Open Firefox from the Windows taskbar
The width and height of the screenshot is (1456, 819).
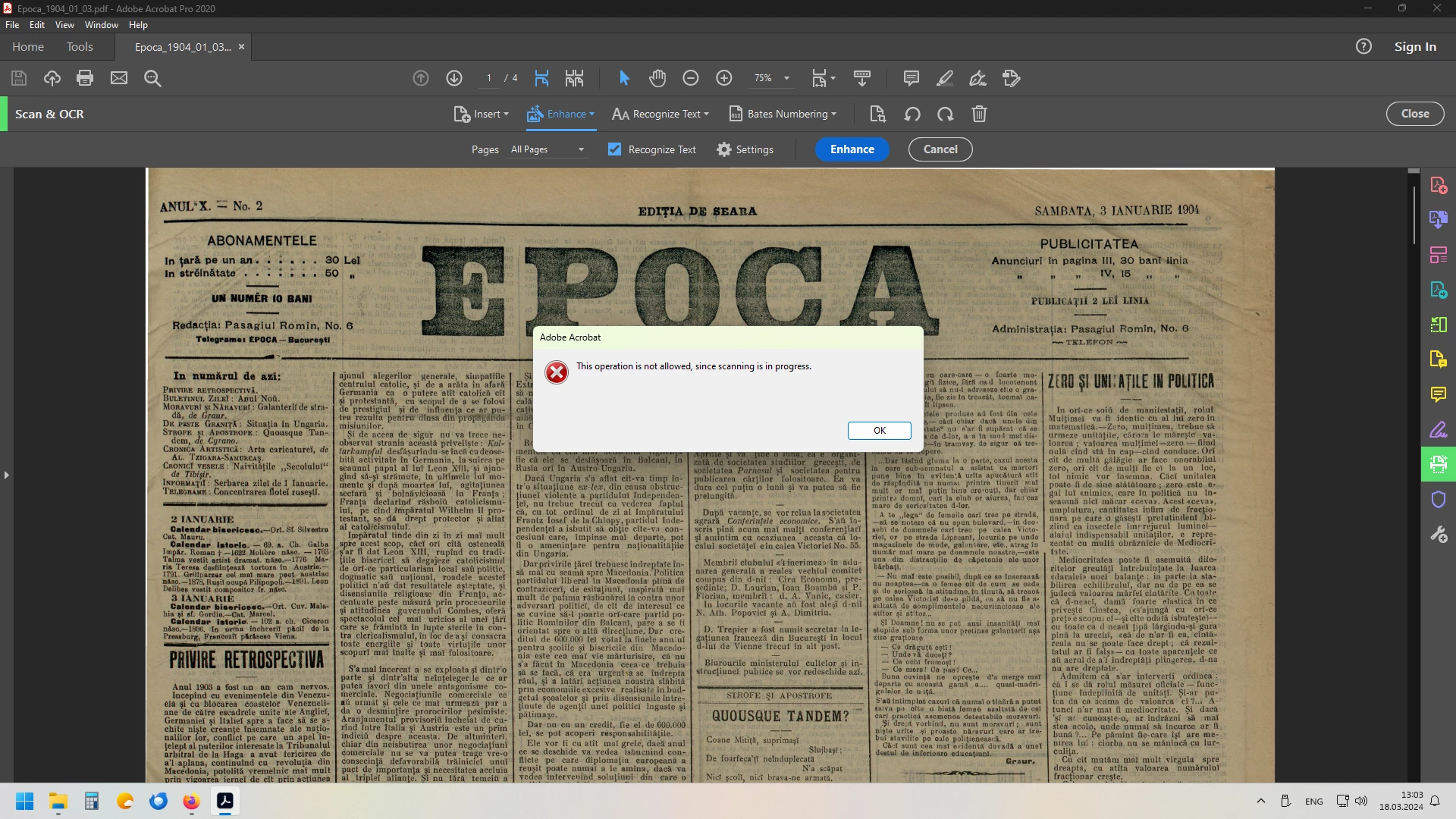191,801
